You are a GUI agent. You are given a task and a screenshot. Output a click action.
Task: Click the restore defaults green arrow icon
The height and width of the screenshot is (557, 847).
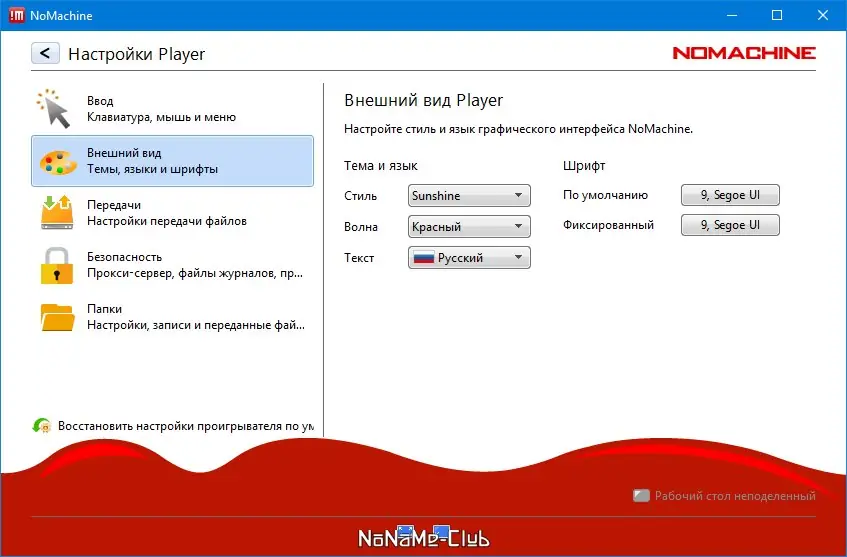coord(42,426)
